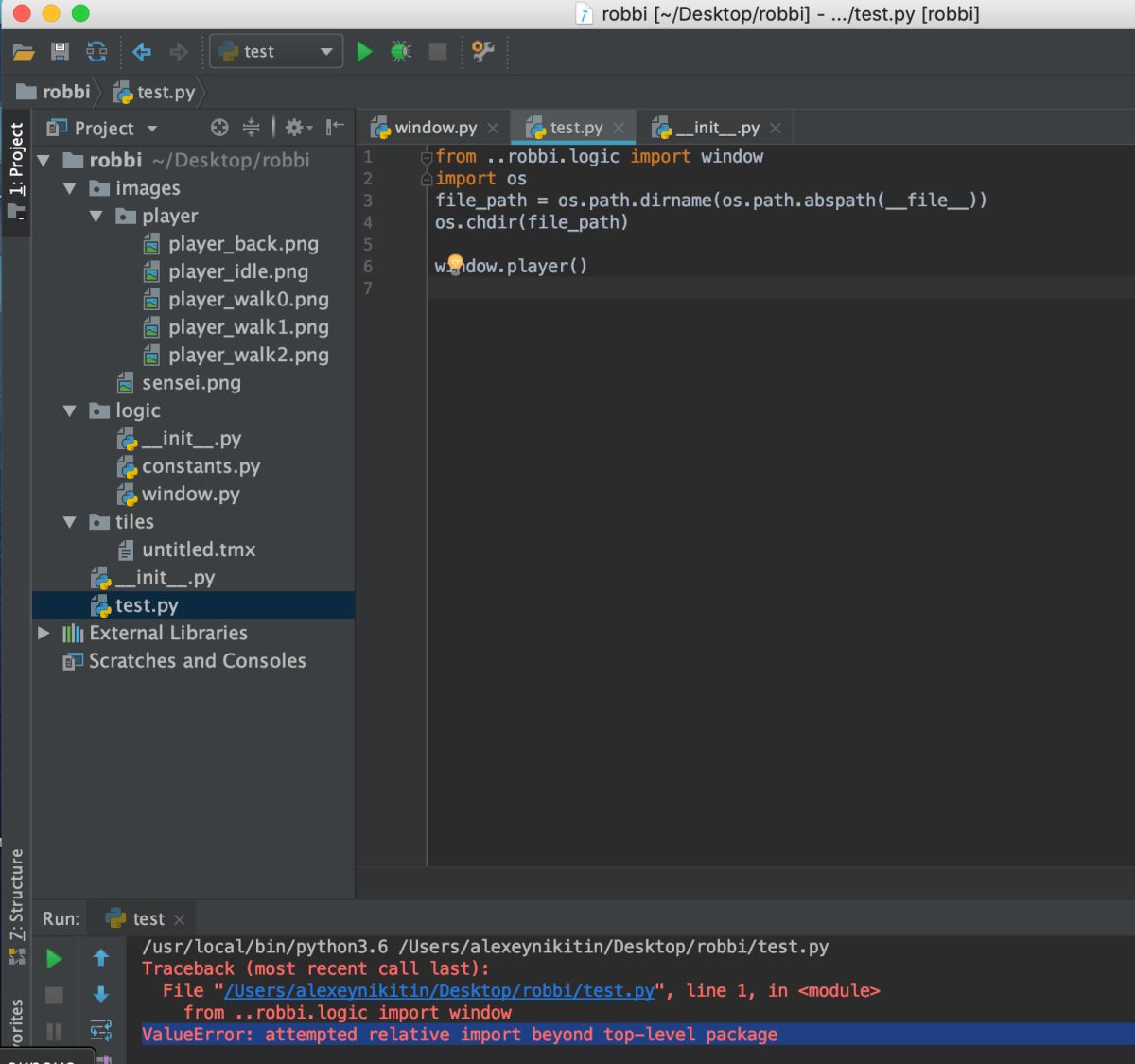Collapse the 'robbi' root folder

coord(44,161)
